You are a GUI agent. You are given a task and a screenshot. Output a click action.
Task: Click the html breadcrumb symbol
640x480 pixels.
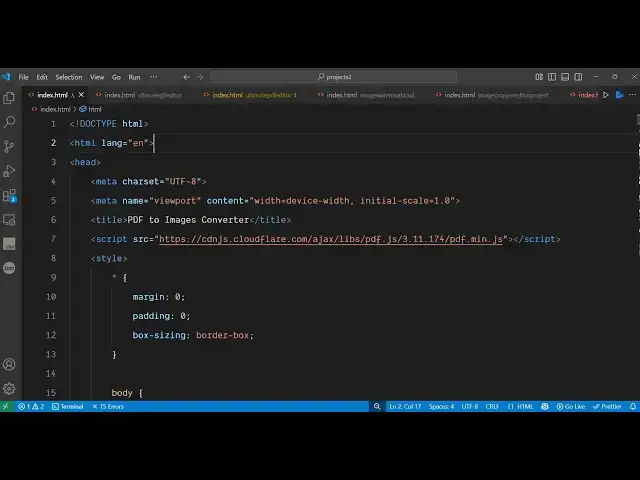91,109
